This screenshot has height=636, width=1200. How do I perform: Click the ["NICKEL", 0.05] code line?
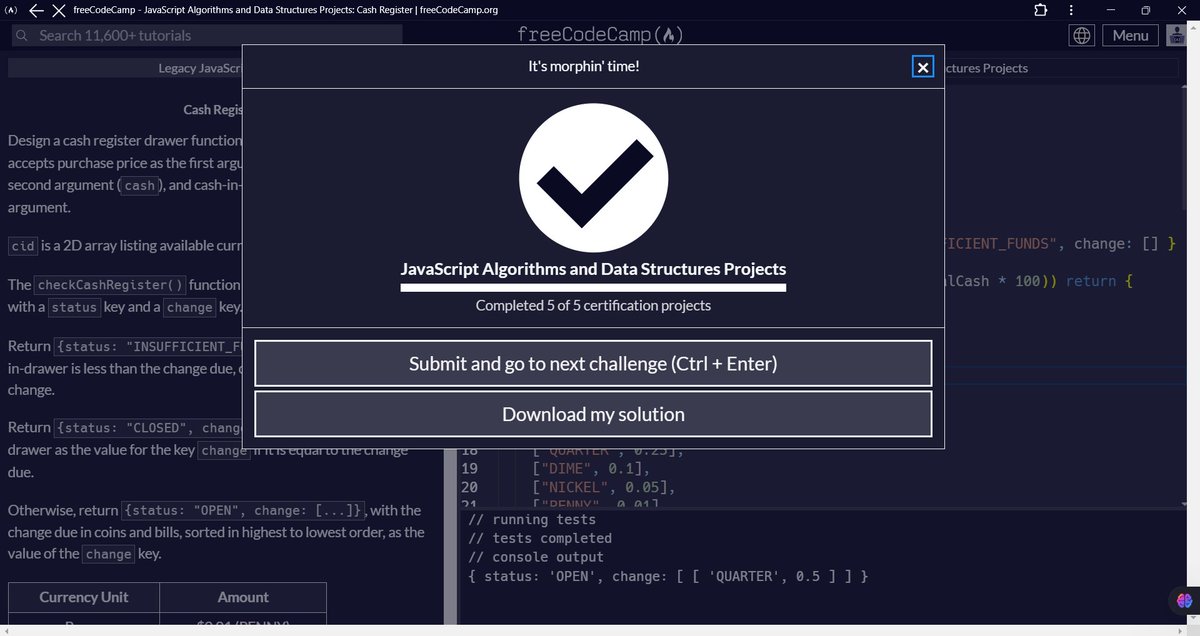[x=604, y=488]
